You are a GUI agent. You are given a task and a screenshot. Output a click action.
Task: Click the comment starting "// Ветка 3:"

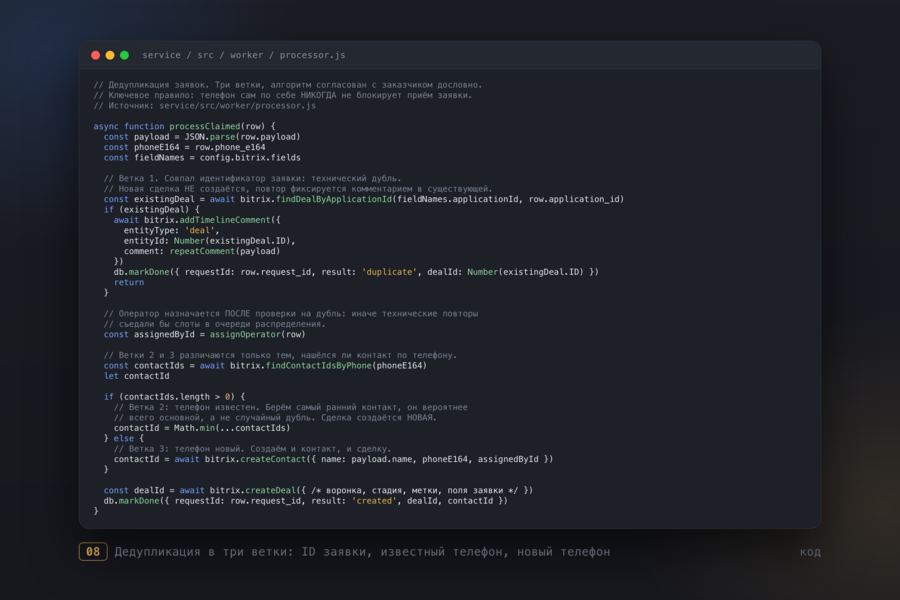tap(252, 448)
